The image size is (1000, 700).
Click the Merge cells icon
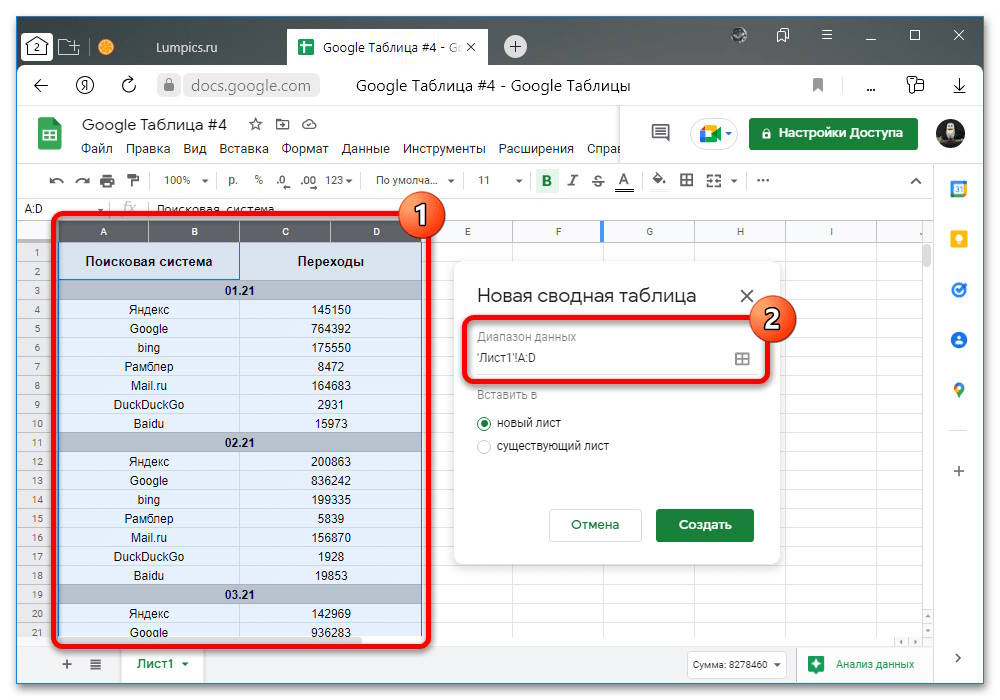point(714,181)
